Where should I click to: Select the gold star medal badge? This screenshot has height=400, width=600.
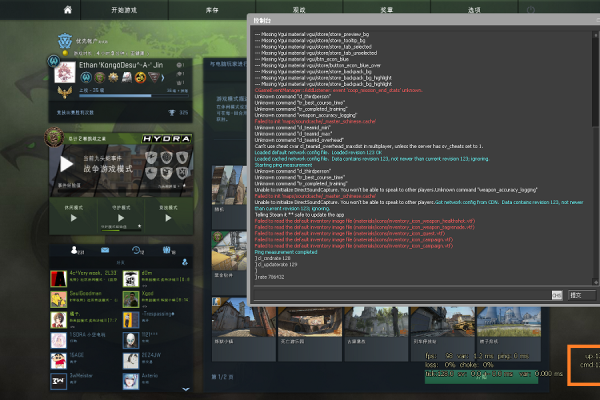[113, 78]
